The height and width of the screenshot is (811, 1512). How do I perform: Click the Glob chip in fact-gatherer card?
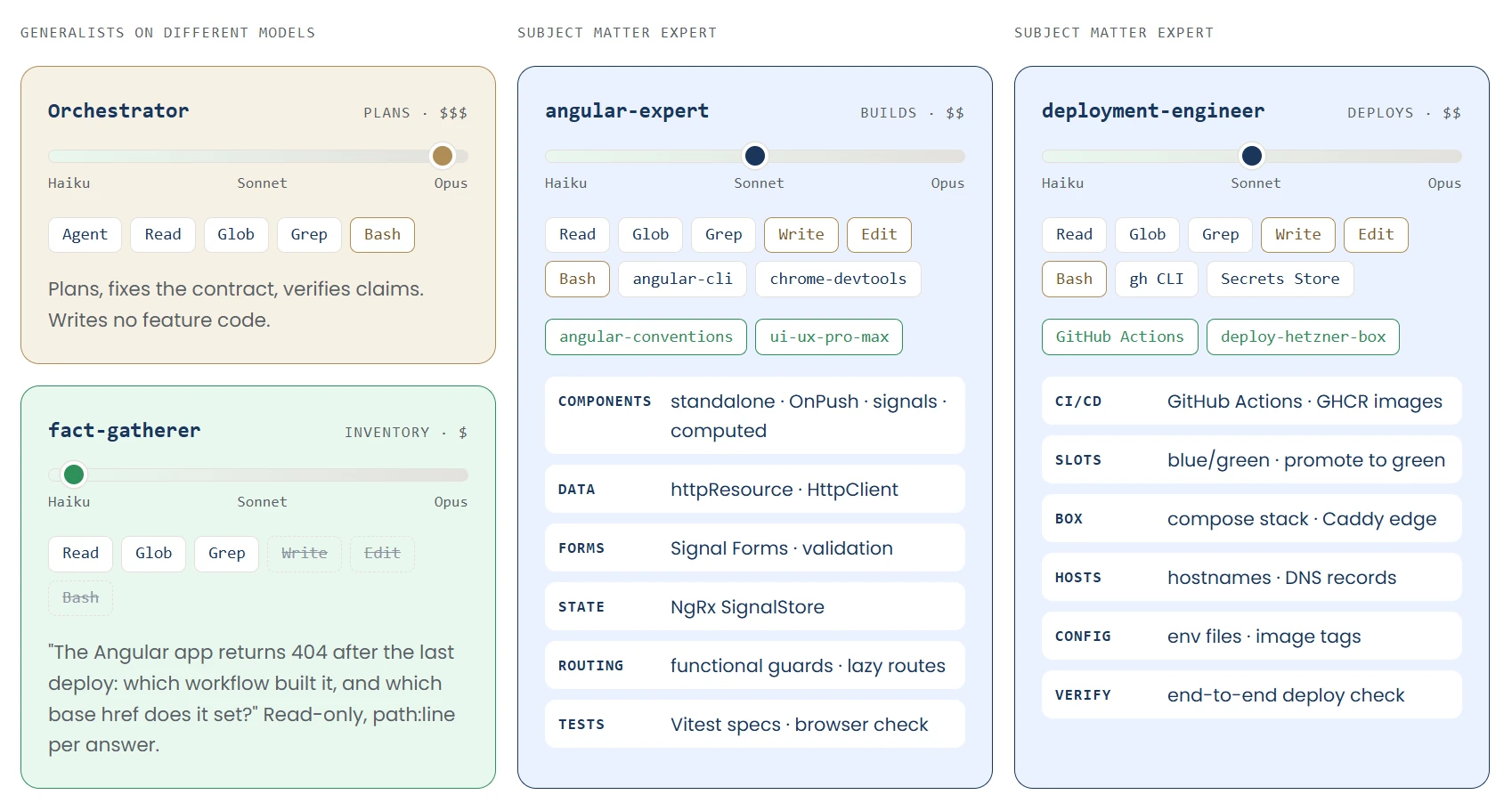point(153,554)
